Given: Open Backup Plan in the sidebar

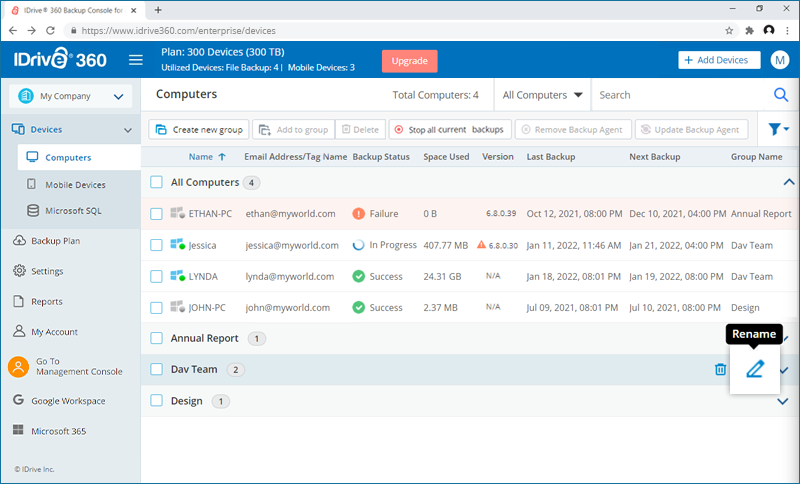Looking at the screenshot, I should pyautogui.click(x=55, y=241).
